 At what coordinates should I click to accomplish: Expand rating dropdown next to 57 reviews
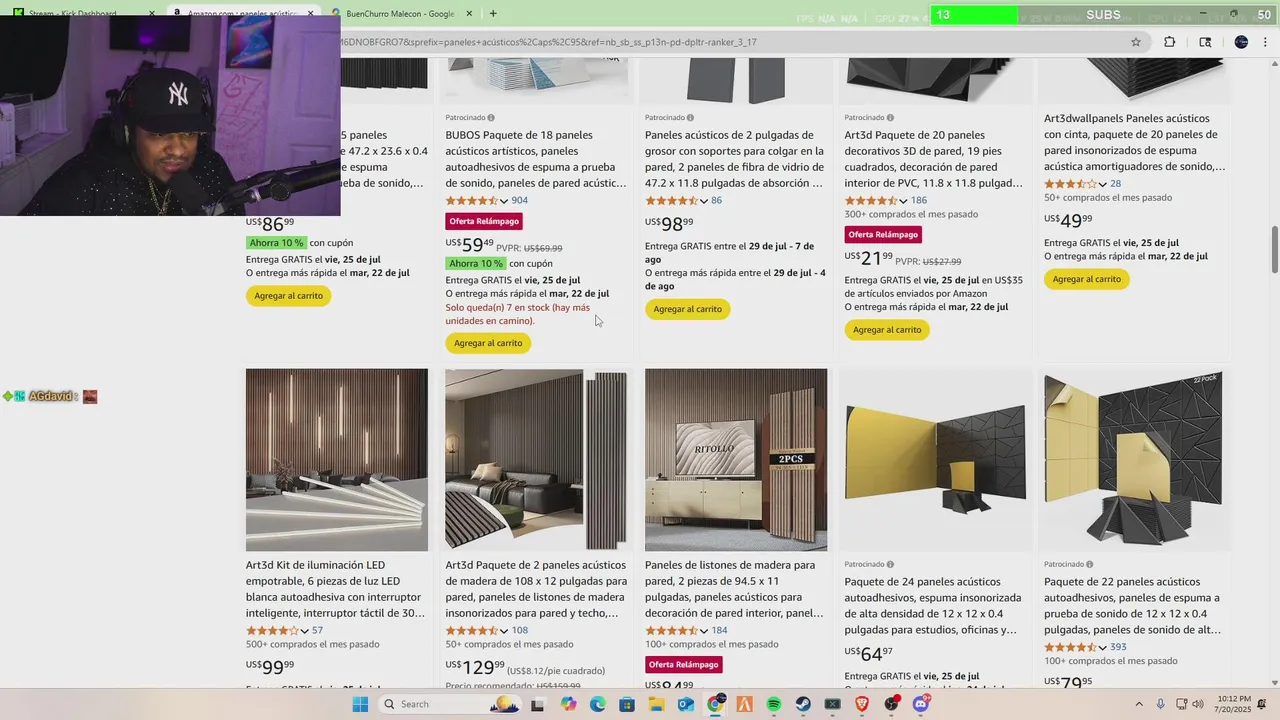(x=305, y=631)
